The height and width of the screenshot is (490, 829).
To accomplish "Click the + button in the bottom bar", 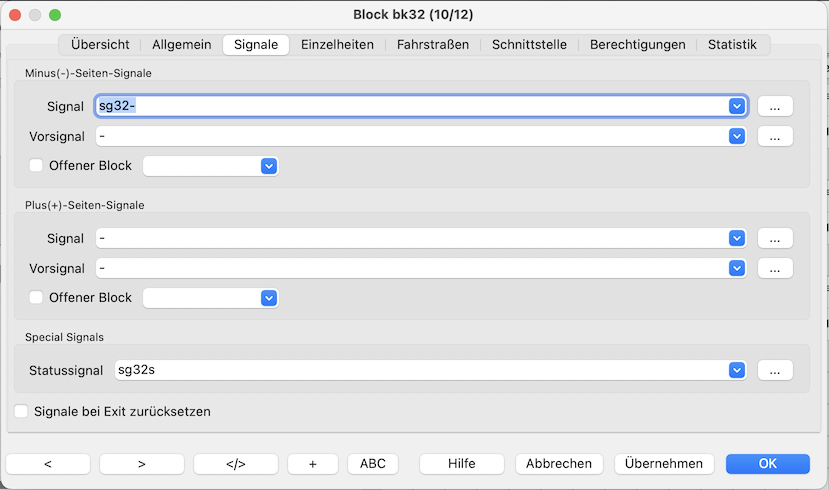I will pyautogui.click(x=312, y=464).
